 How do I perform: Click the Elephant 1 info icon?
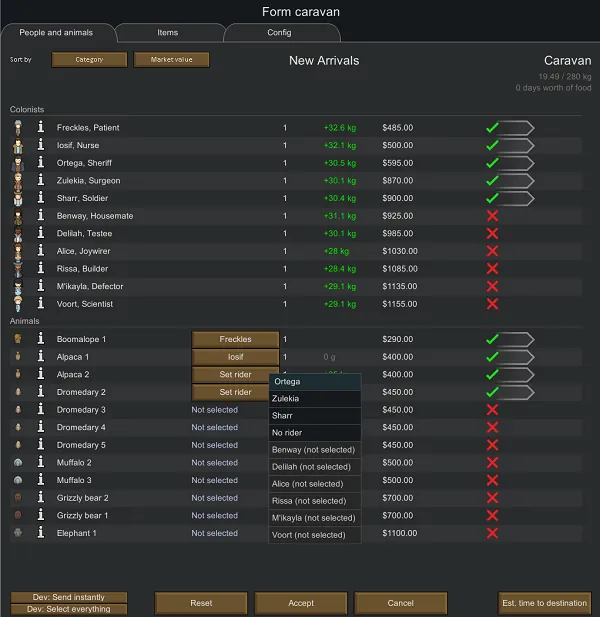41,534
